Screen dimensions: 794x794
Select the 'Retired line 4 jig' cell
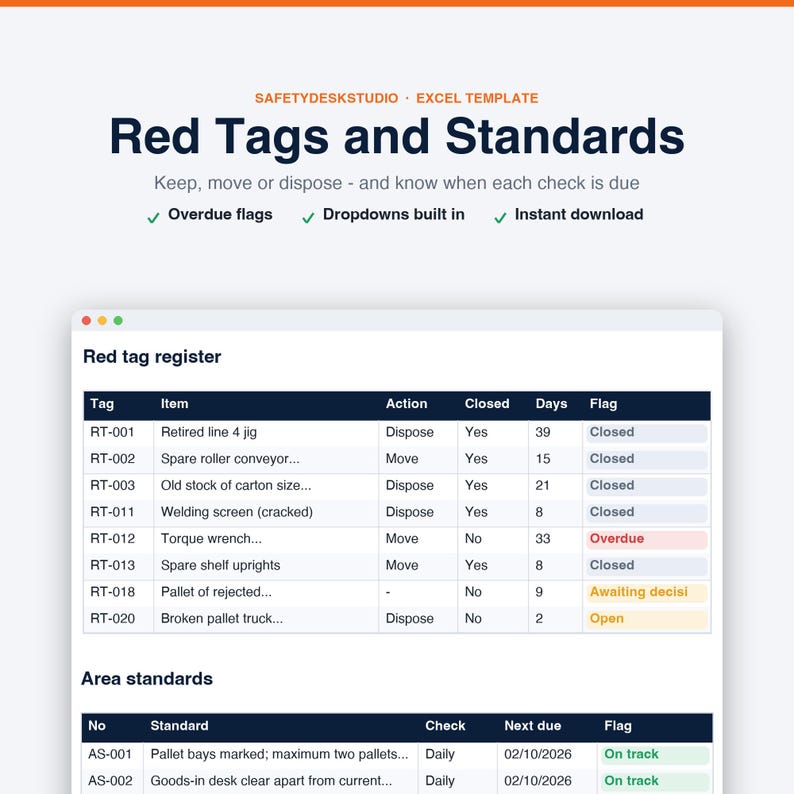click(x=266, y=432)
